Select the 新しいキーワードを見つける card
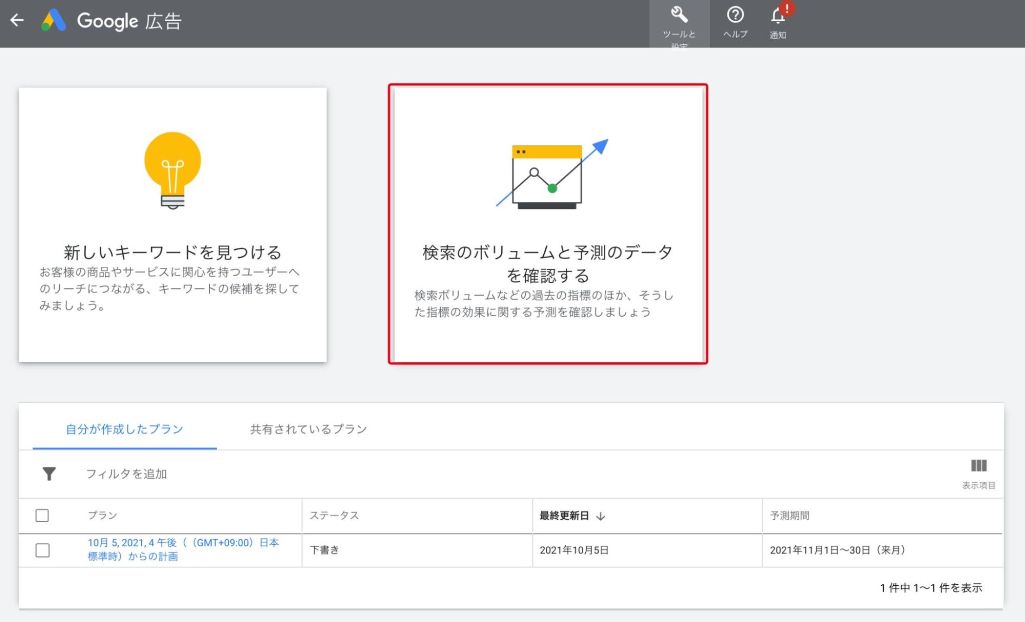This screenshot has width=1025, height=622. [171, 224]
